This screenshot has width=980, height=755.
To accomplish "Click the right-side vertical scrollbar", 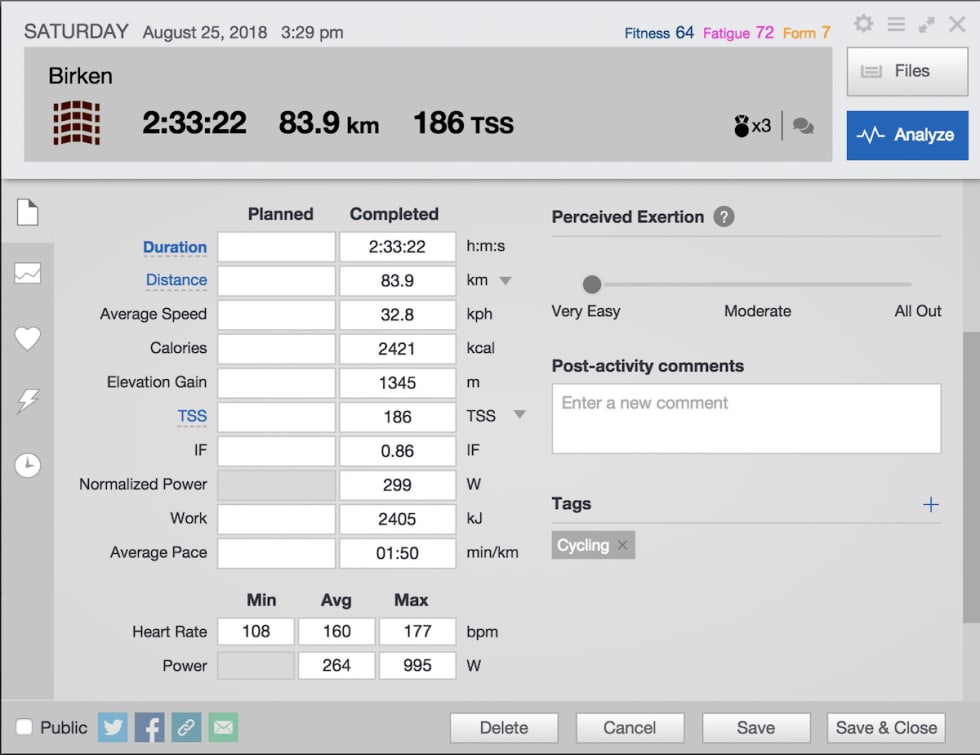I will 971,478.
